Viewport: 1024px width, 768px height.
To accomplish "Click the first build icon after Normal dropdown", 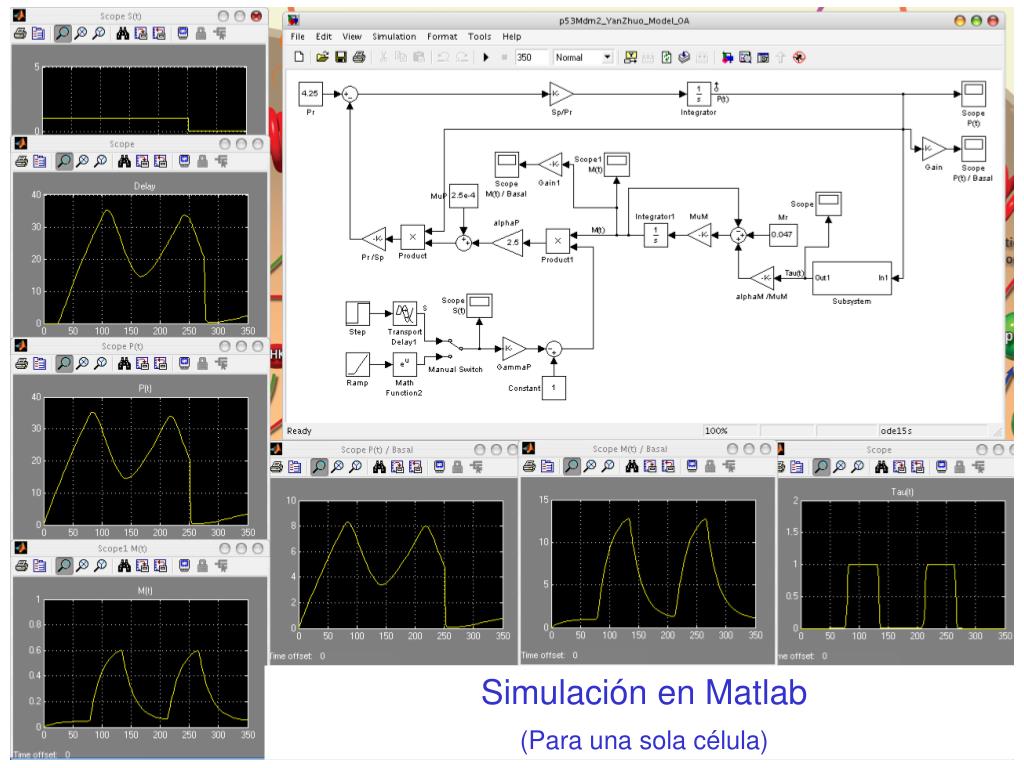I will click(630, 57).
